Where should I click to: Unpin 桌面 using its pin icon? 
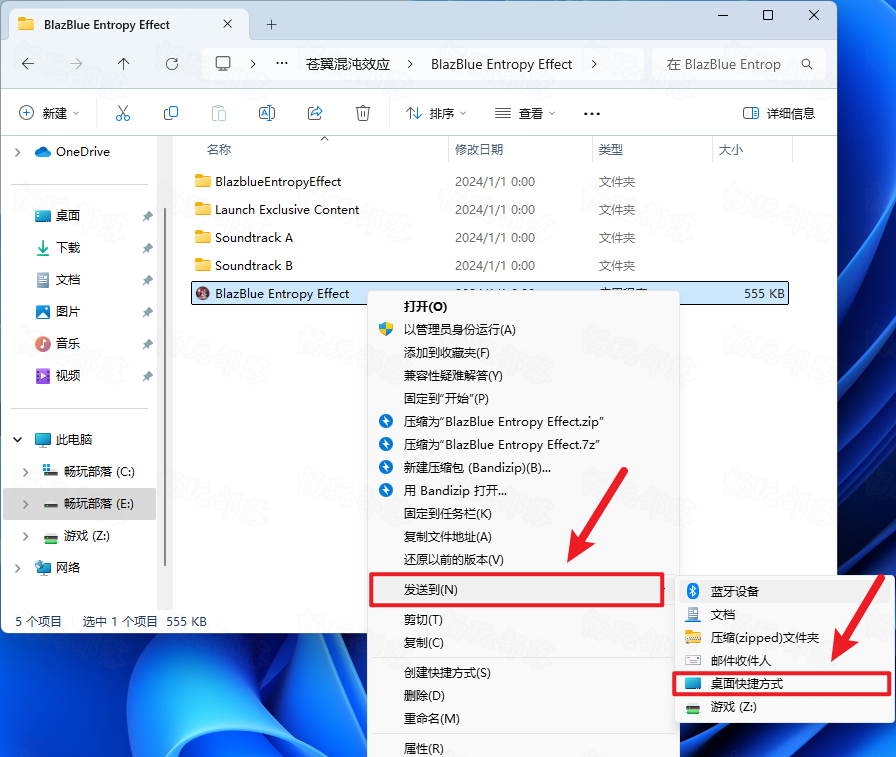click(147, 216)
